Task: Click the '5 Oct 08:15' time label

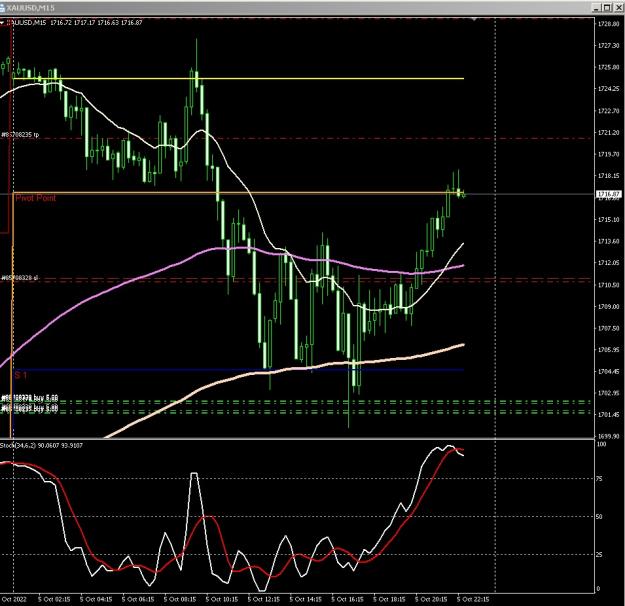Action: coord(180,599)
